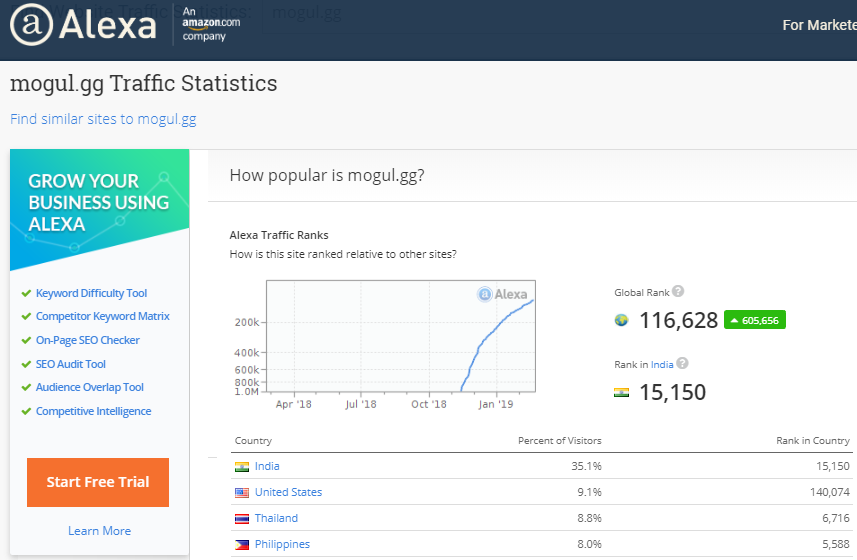Screen dimensions: 857x560
Task: Open the India link next to Rank in
Action: coord(662,364)
